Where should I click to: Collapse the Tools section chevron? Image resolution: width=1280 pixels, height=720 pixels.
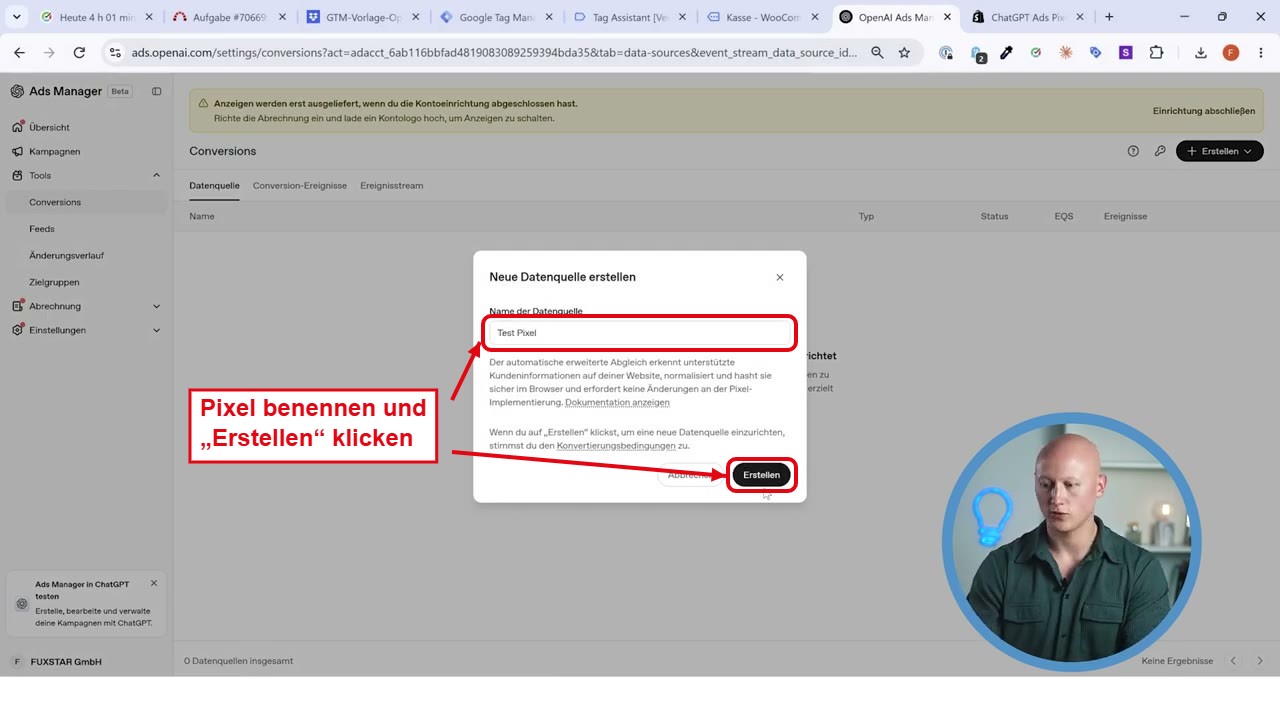156,175
